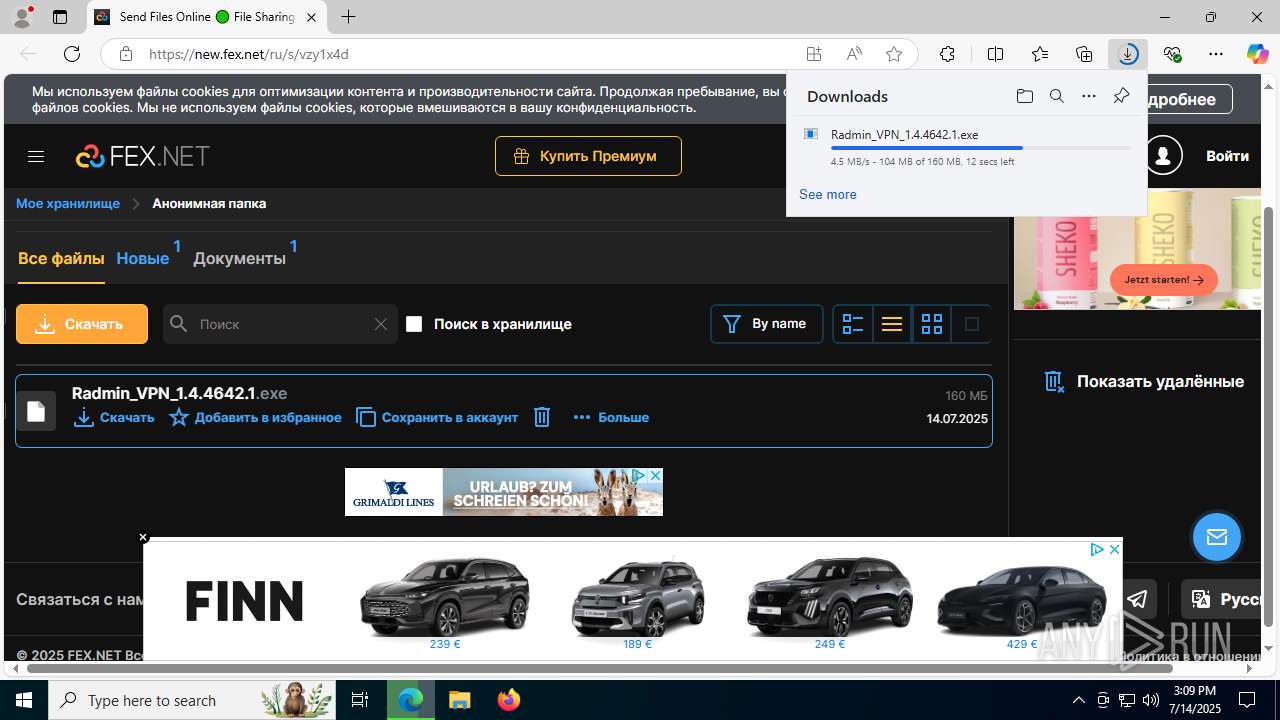
Task: Click the app available icon in address bar
Action: [x=814, y=54]
